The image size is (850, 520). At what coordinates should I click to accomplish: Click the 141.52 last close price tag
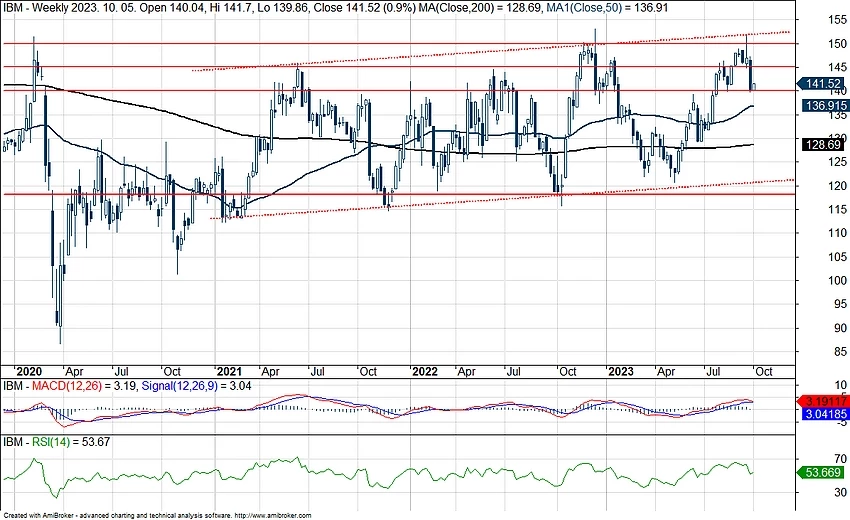pos(820,84)
